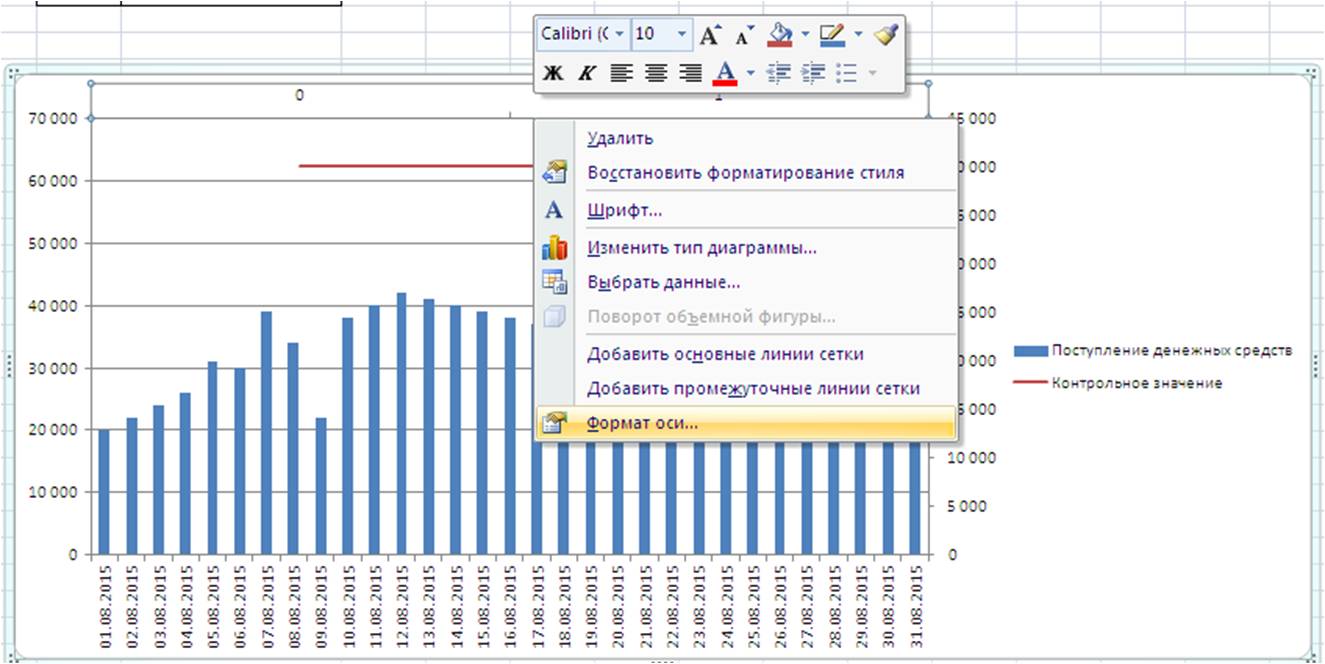1325x664 pixels.
Task: Align text to the right
Action: click(690, 73)
